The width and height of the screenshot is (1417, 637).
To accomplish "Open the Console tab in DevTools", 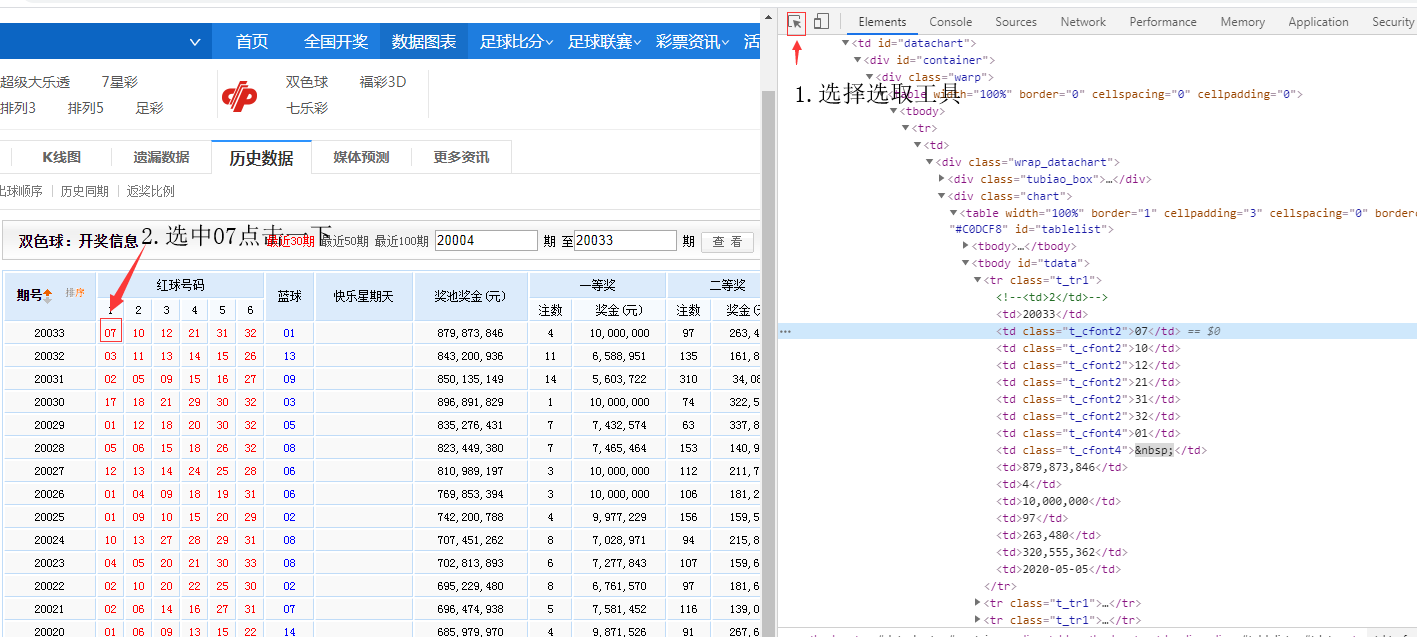I will point(950,22).
